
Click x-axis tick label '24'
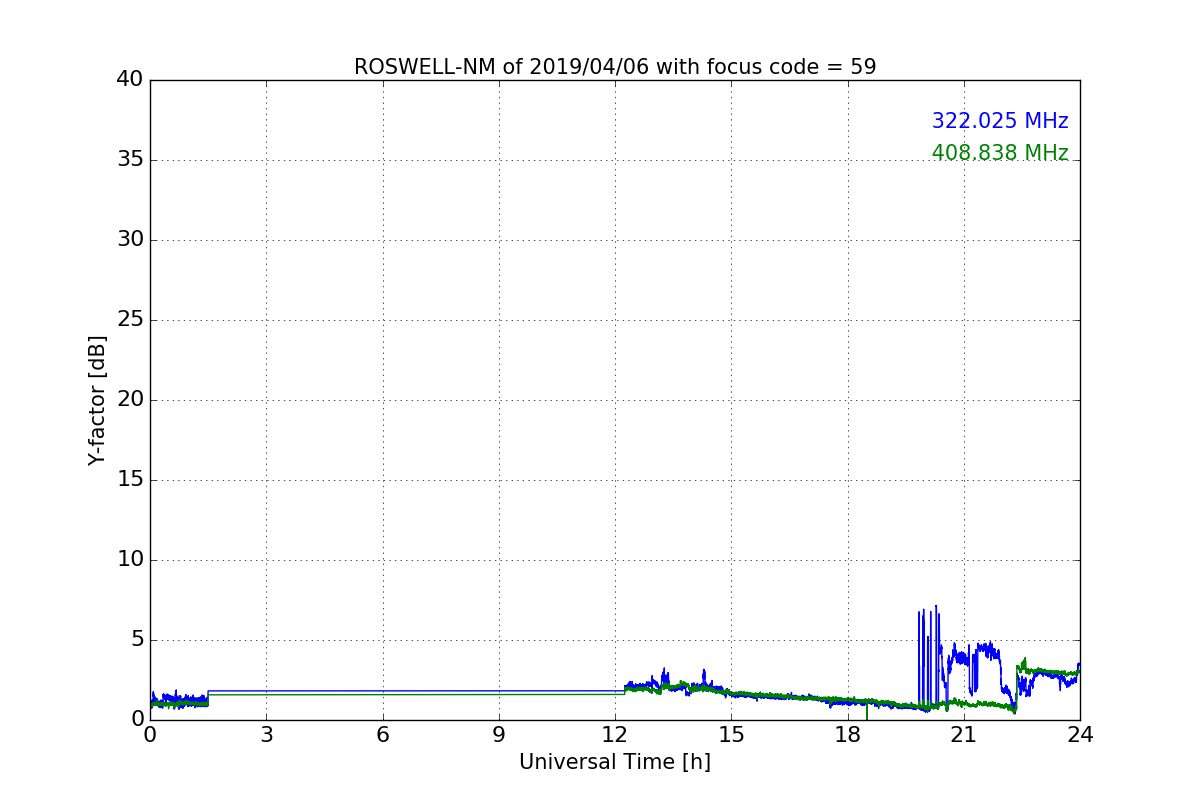[x=1080, y=735]
